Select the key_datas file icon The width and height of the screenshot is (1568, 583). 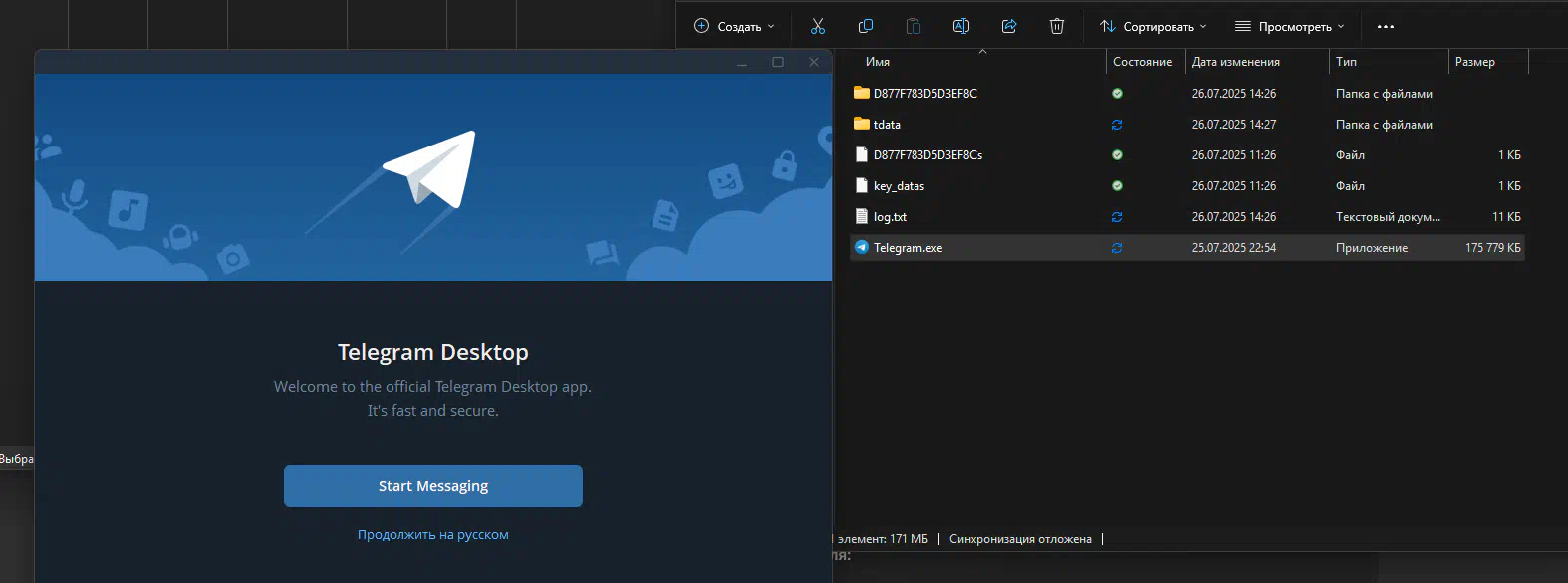[862, 185]
